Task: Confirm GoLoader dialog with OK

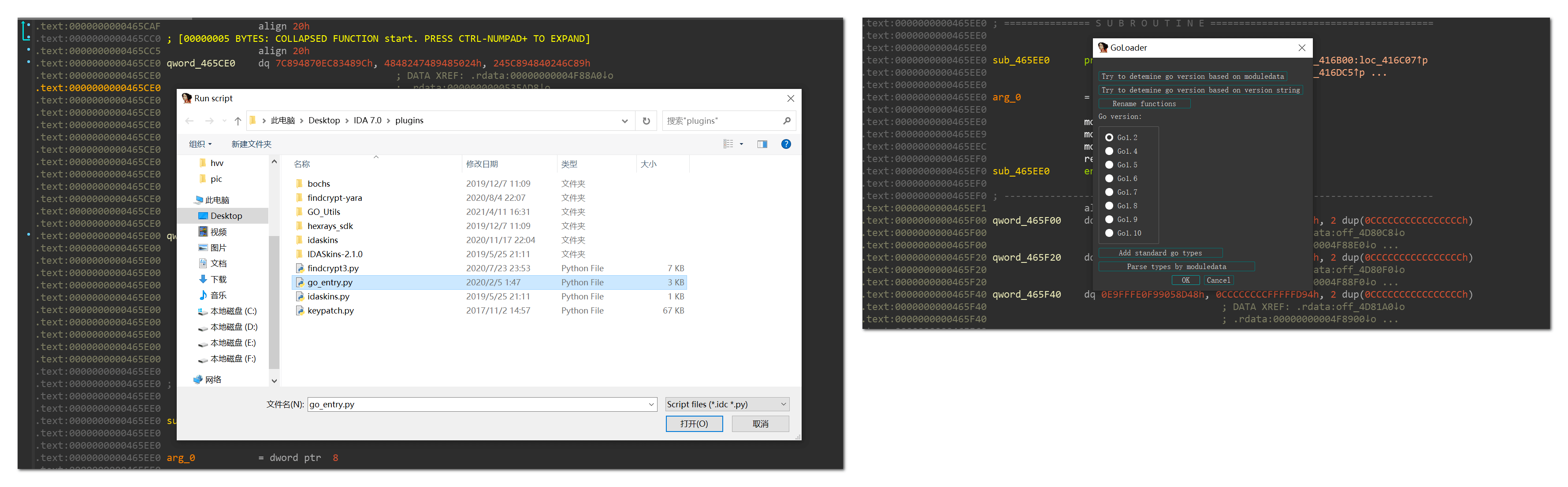Action: (x=1186, y=280)
